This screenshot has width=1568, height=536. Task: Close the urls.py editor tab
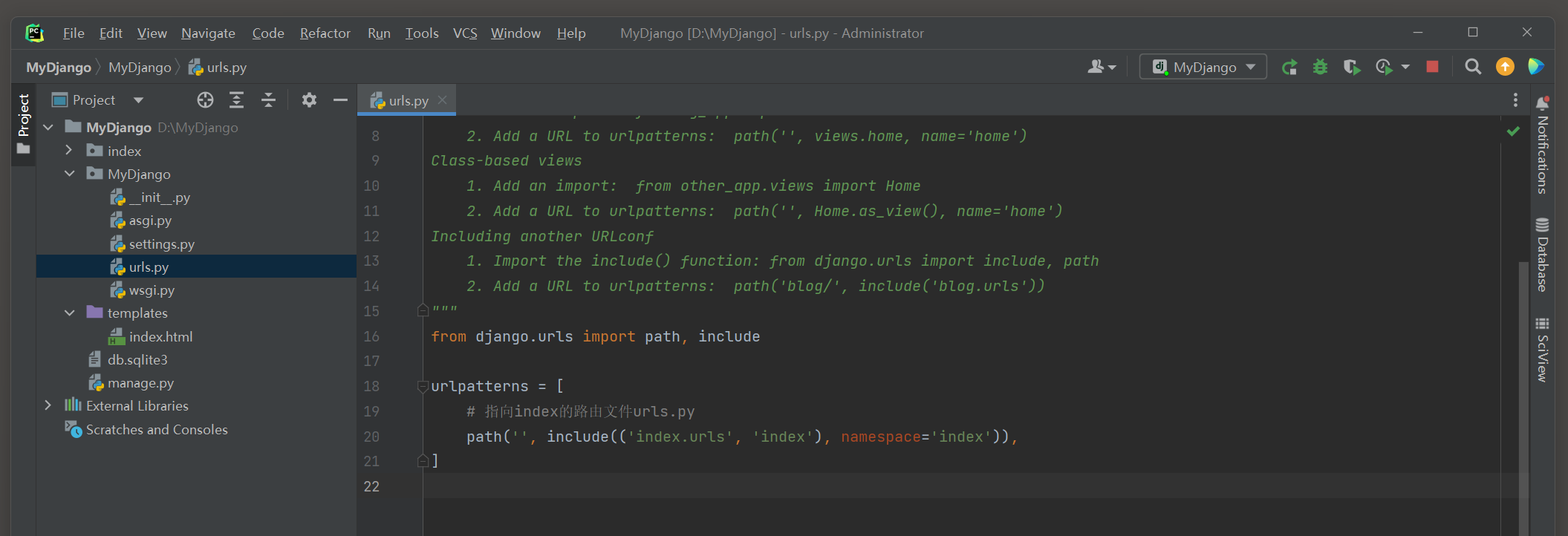[x=443, y=100]
